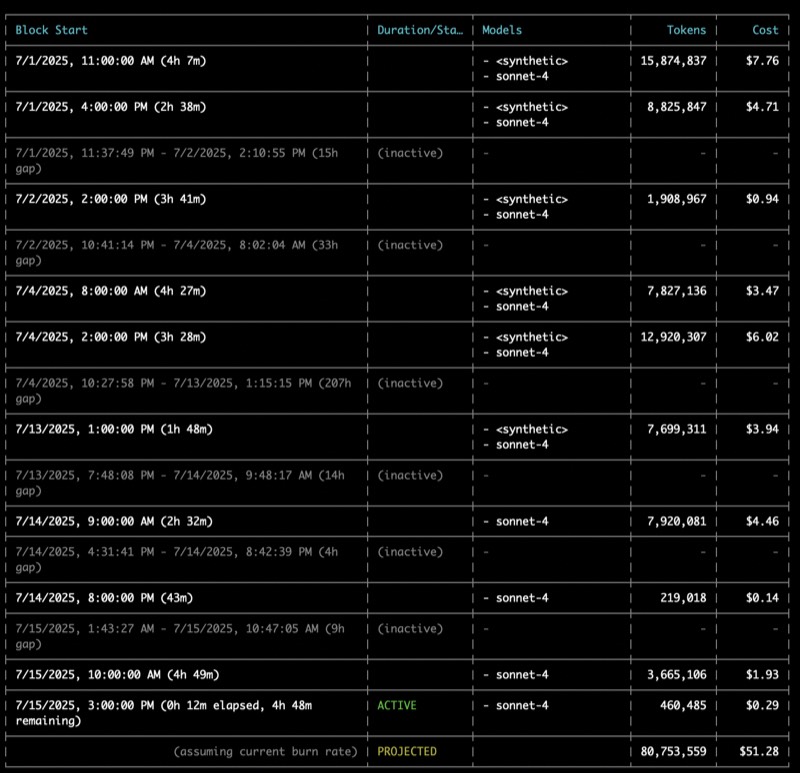The image size is (800, 773).
Task: Click the projected tokens 80,753,559
Action: 673,751
